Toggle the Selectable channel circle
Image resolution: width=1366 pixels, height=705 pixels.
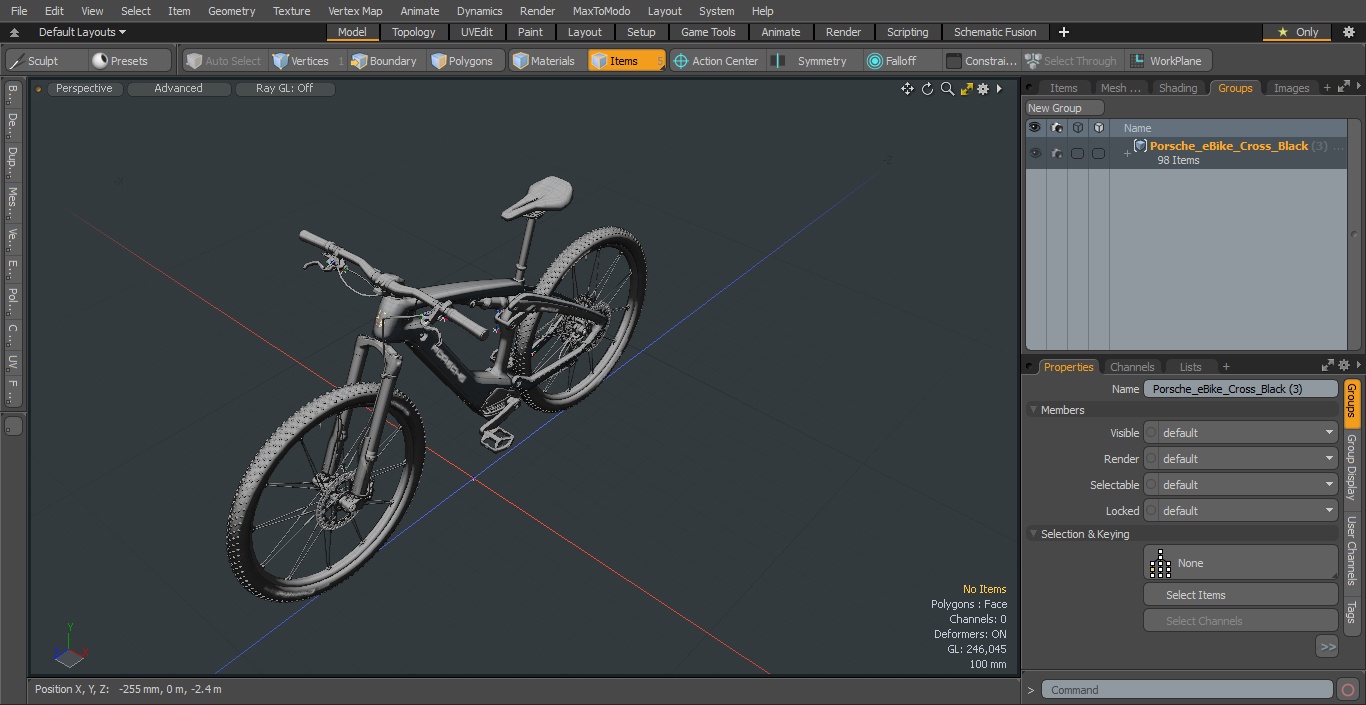1151,485
